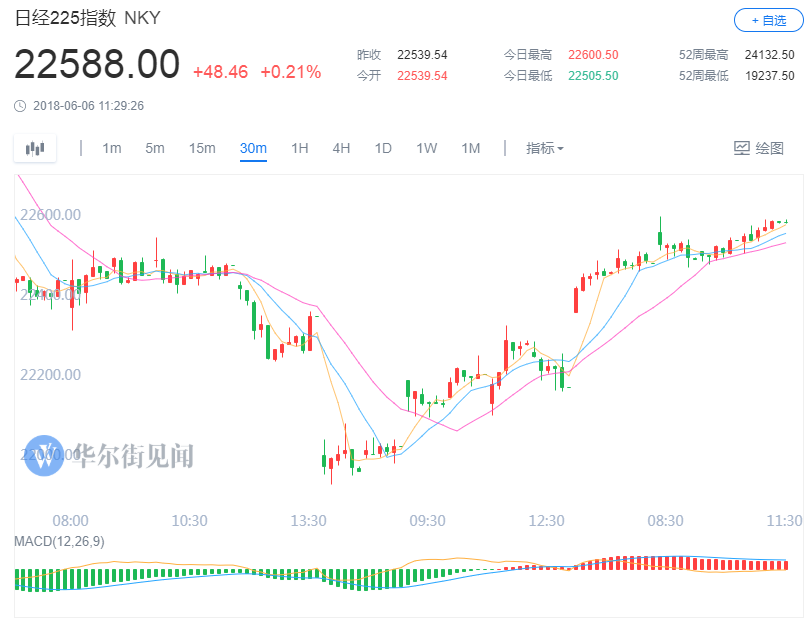This screenshot has width=809, height=624.
Task: Click the candlestick chart type icon
Action: click(35, 149)
